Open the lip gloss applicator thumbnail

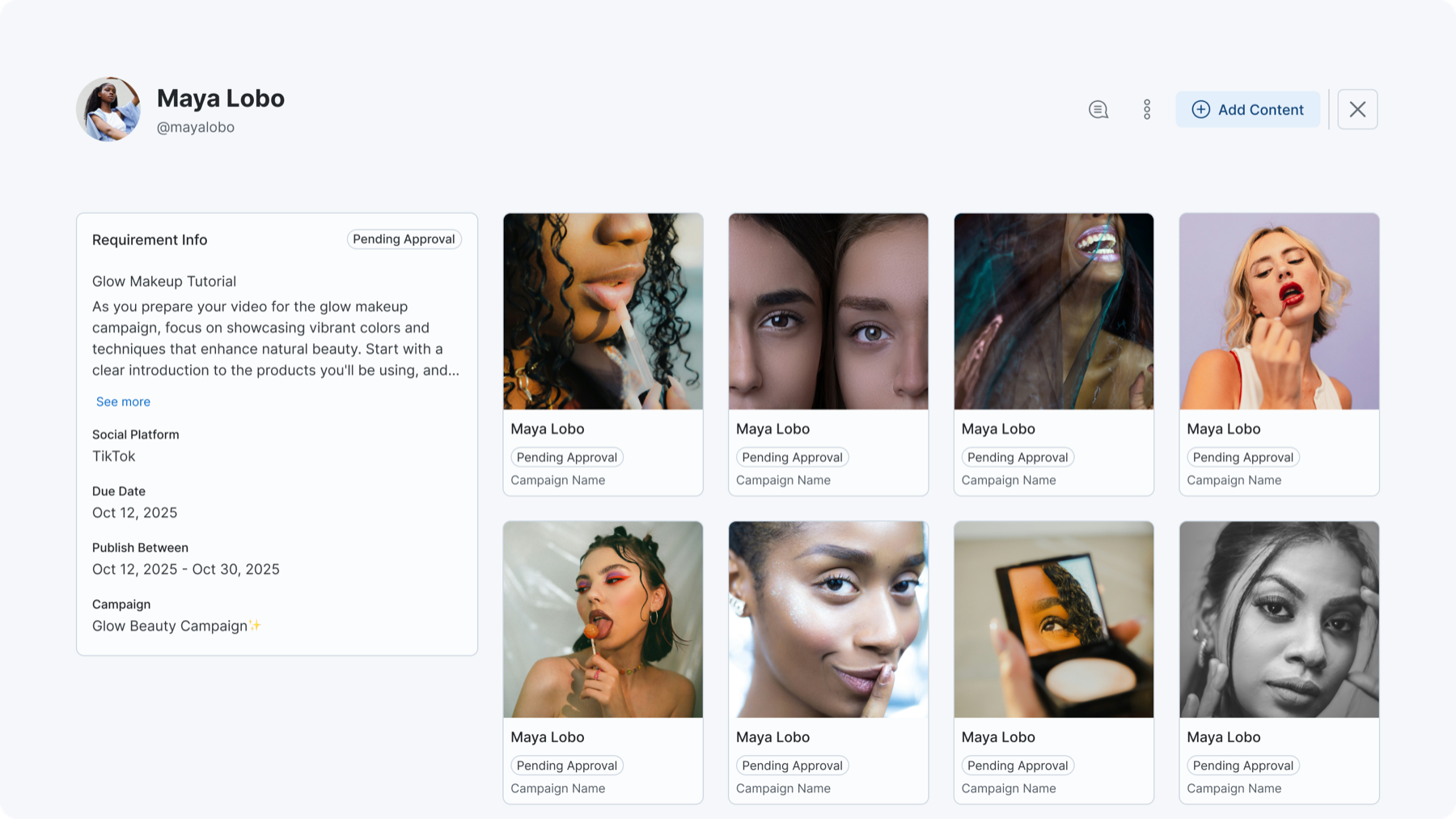[x=603, y=312]
